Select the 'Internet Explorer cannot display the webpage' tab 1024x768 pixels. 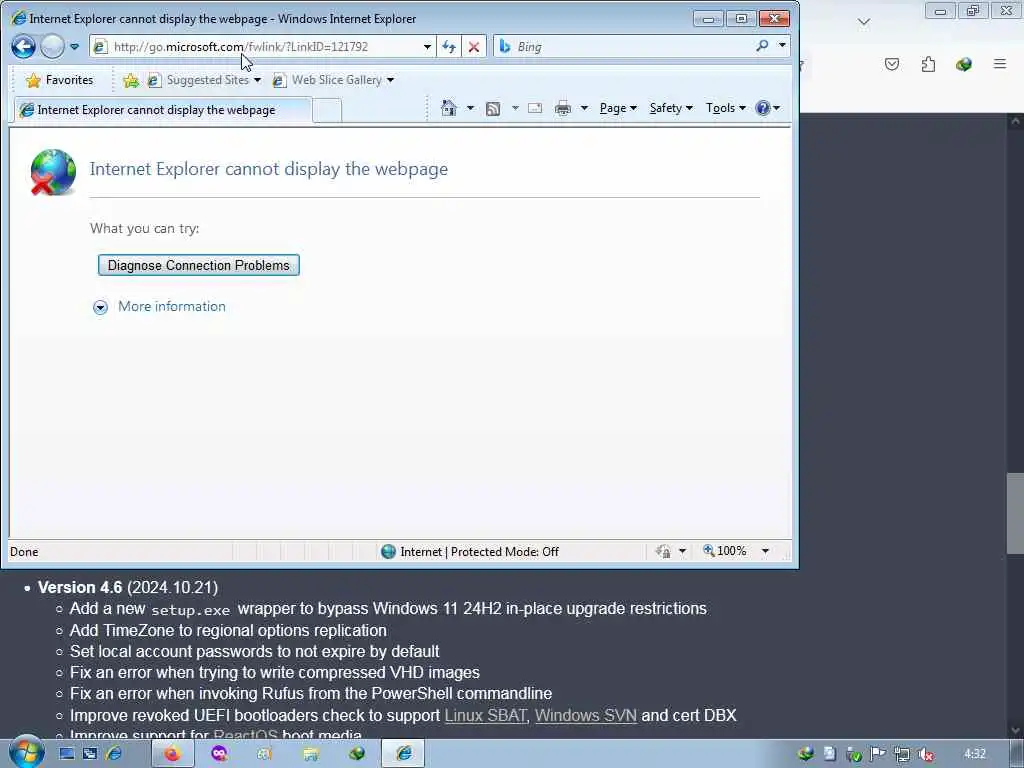pos(162,110)
